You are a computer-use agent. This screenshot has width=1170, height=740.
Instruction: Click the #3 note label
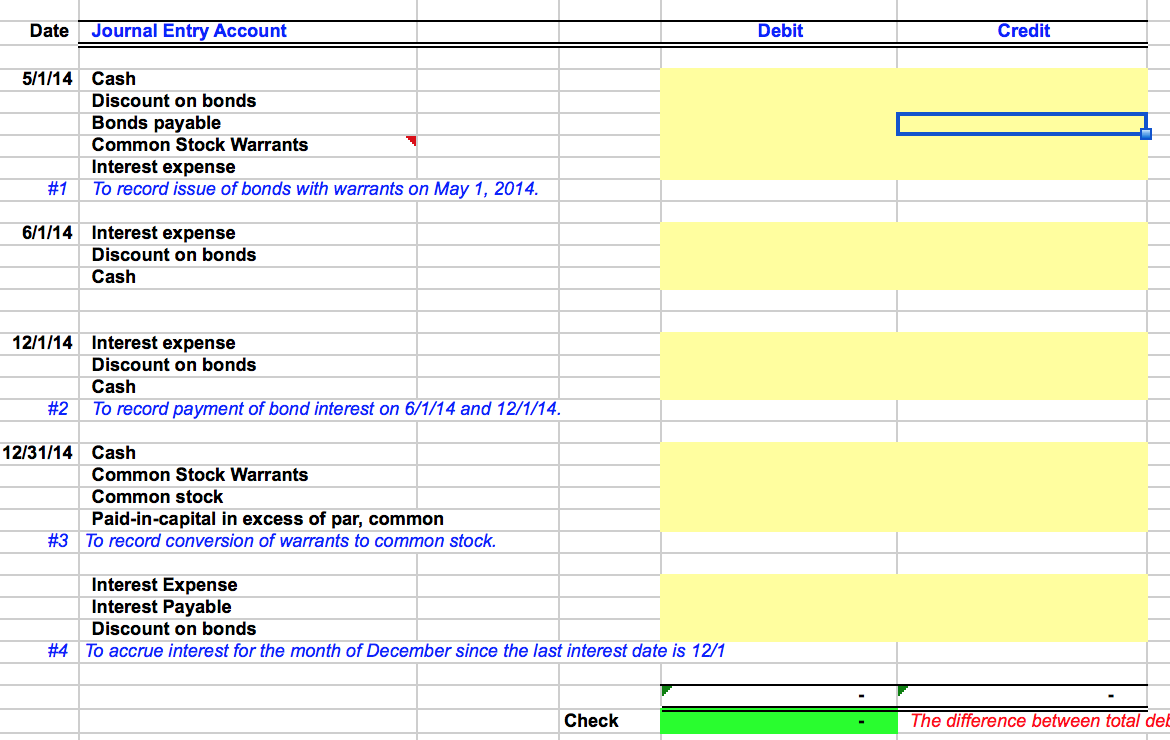(x=57, y=542)
